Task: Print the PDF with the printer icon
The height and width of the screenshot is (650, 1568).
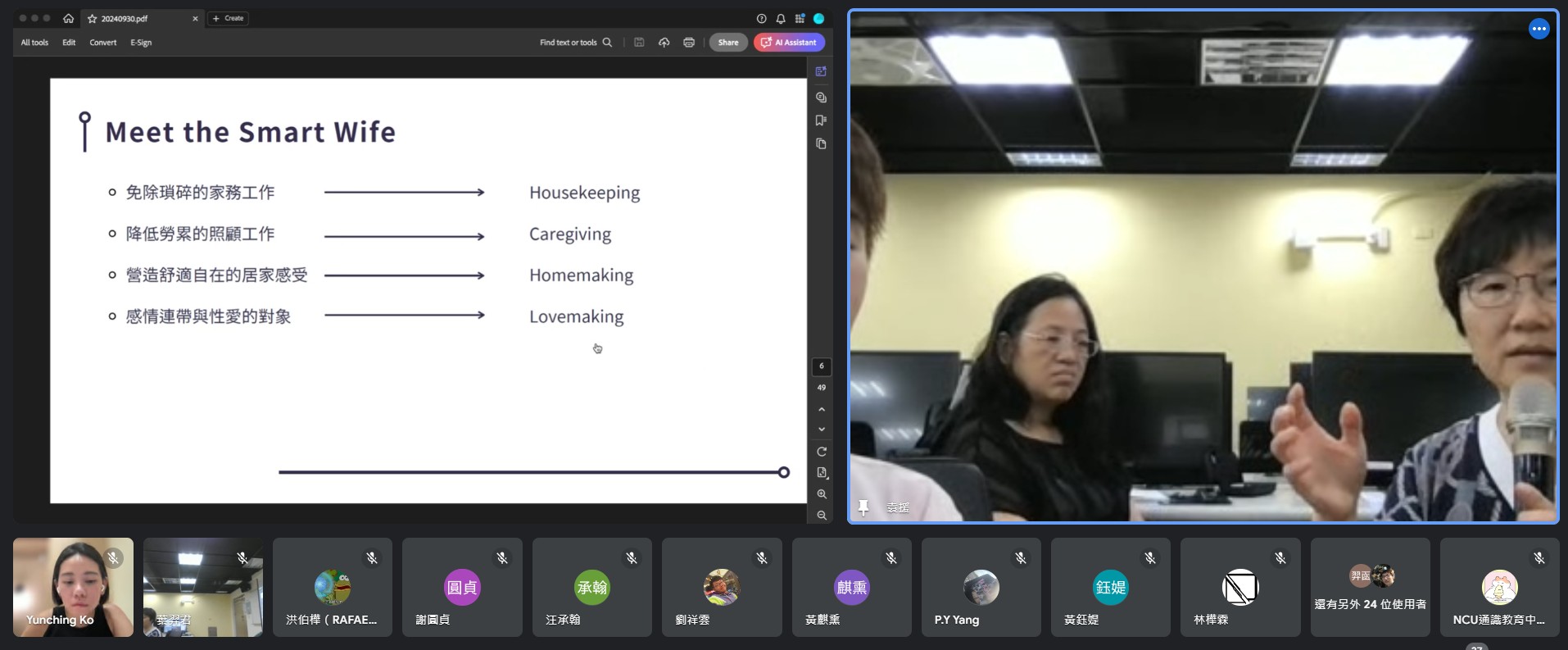Action: (689, 43)
